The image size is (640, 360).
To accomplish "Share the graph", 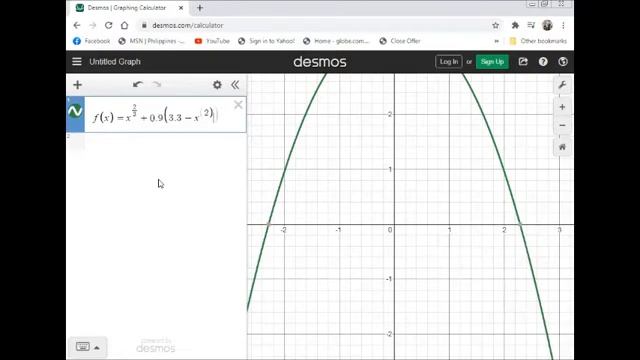I will coord(523,62).
